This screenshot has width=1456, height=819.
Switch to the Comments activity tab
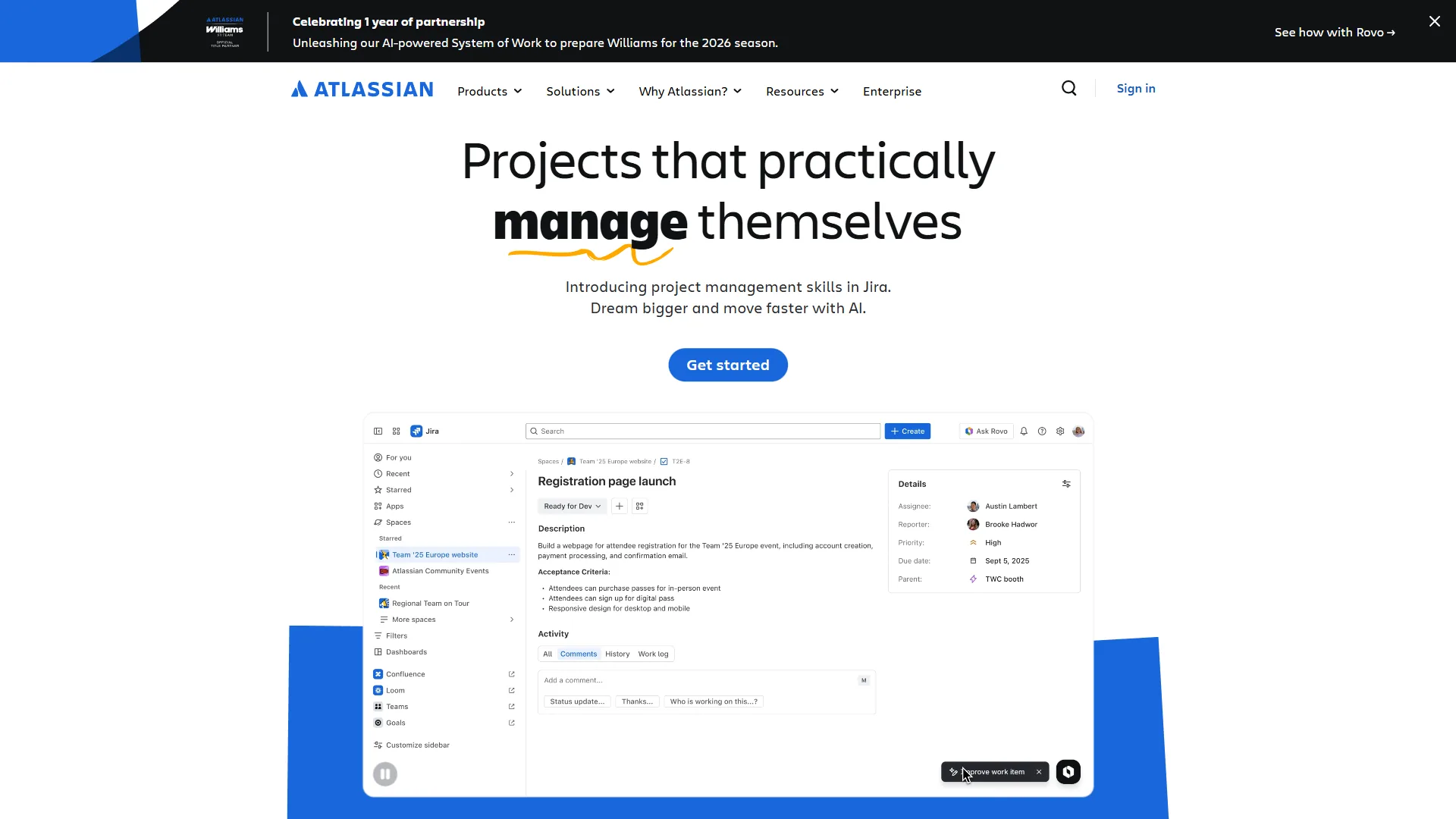579,654
